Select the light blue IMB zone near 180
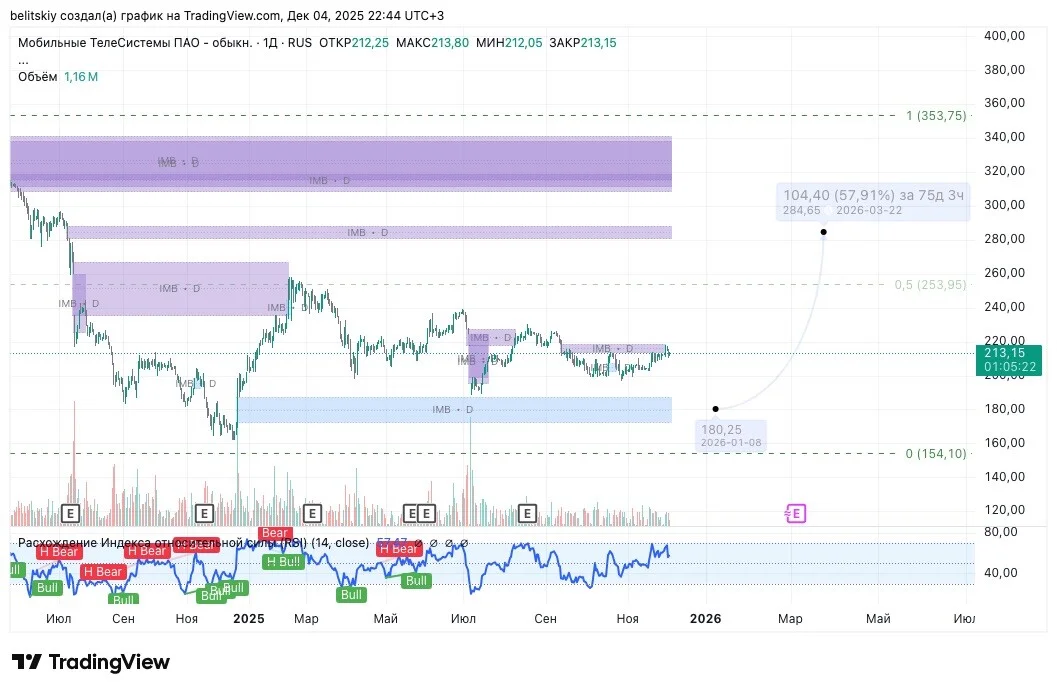The height and width of the screenshot is (692, 1057). point(454,410)
